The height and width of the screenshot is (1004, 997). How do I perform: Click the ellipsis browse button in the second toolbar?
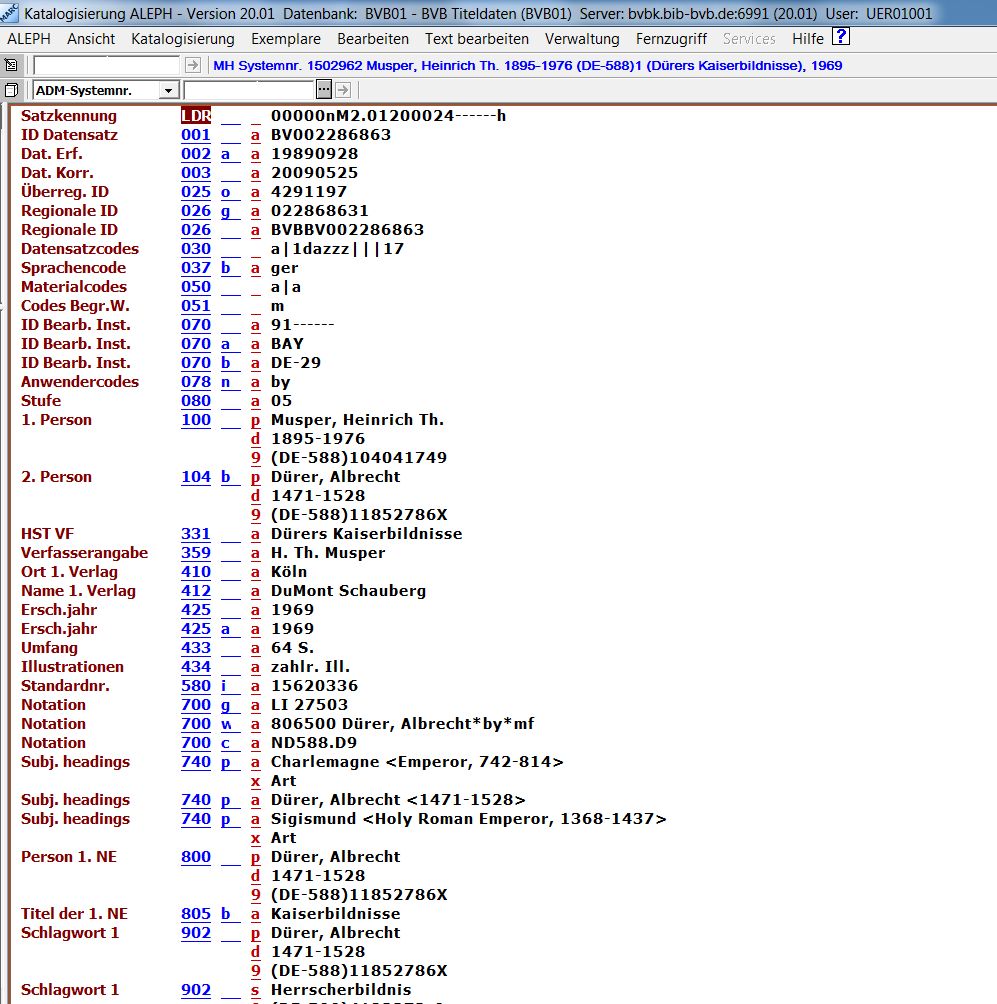(324, 90)
